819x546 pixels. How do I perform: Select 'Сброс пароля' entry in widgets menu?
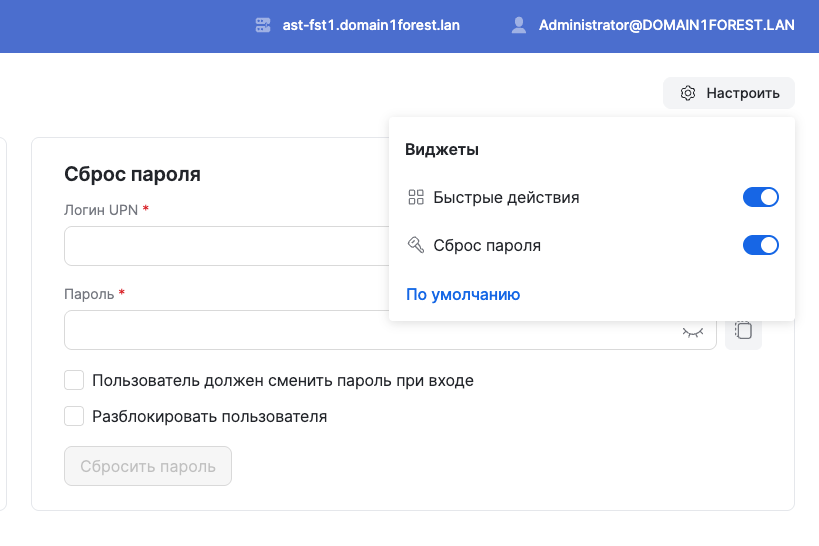click(487, 245)
